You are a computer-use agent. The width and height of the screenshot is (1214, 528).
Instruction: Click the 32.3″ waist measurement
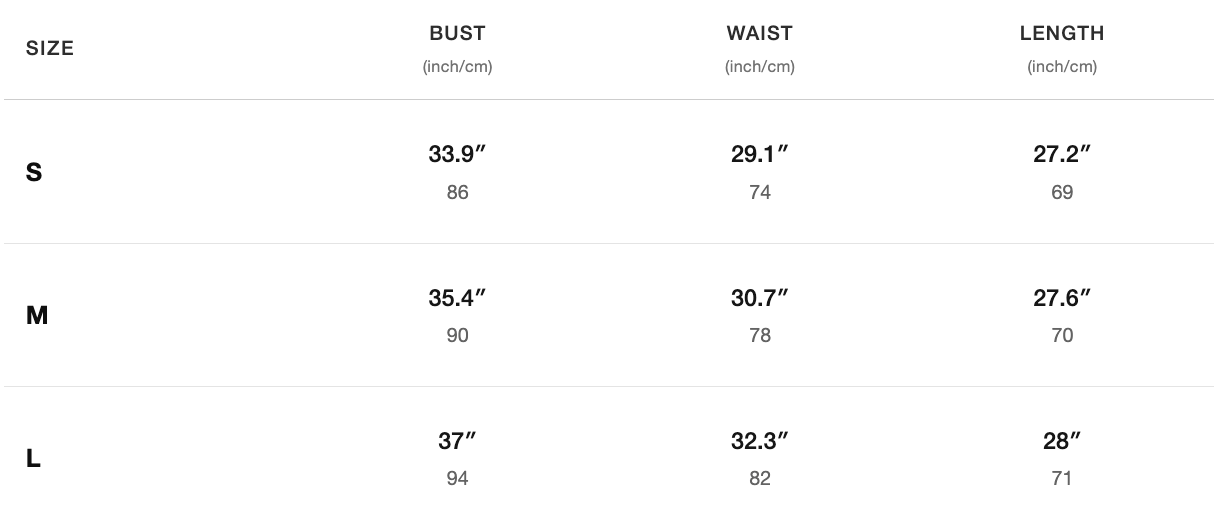coord(760,441)
